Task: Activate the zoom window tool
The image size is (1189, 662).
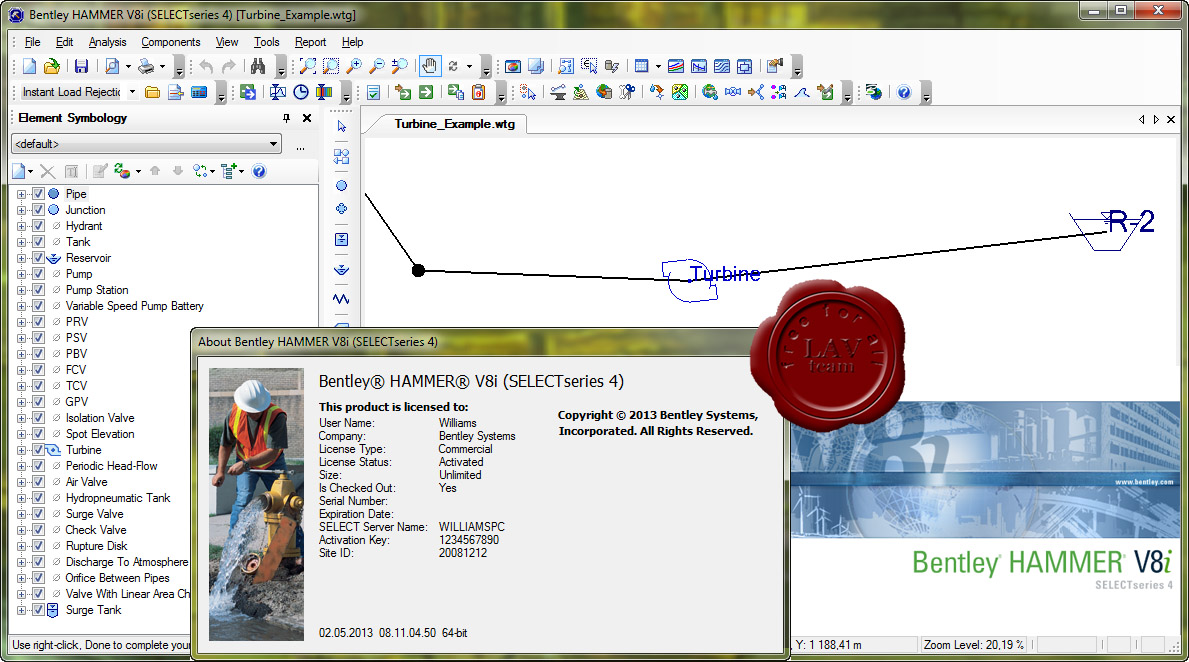Action: coord(331,67)
